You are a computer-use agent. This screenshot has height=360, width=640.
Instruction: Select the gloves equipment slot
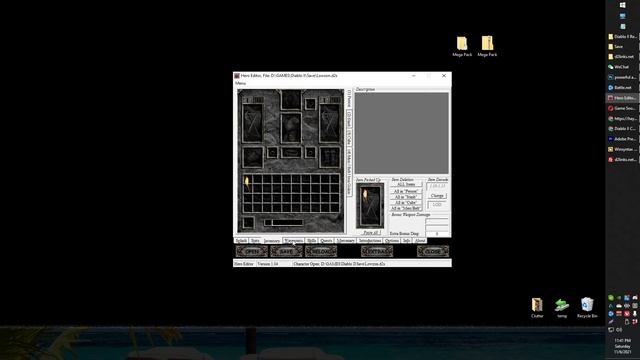coord(252,158)
